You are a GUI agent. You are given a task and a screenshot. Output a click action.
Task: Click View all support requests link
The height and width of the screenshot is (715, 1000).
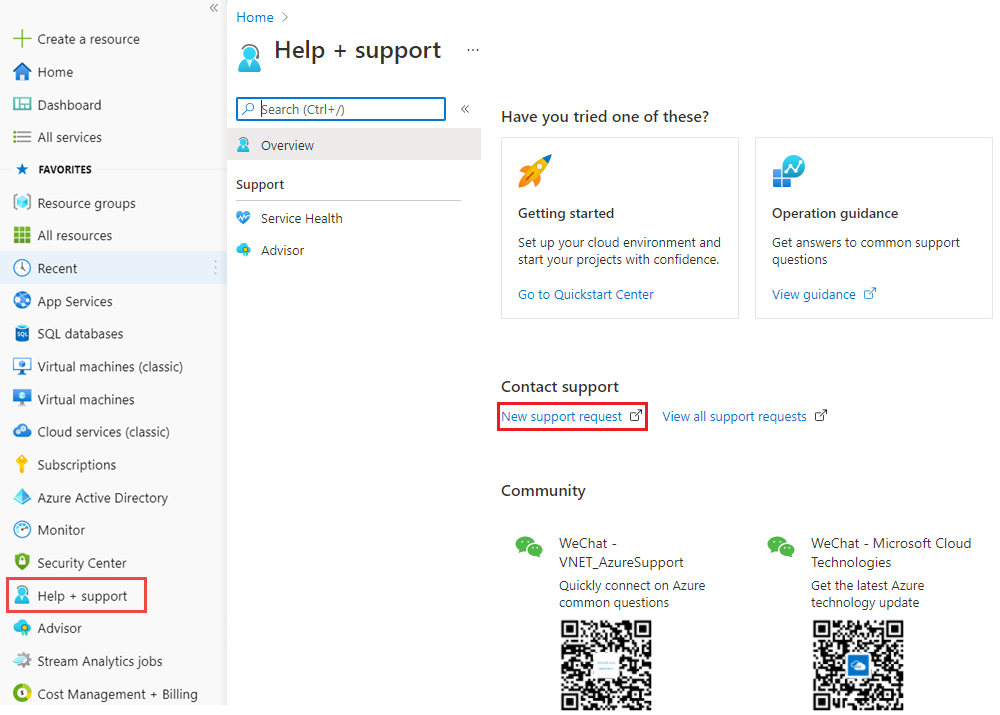pos(734,416)
